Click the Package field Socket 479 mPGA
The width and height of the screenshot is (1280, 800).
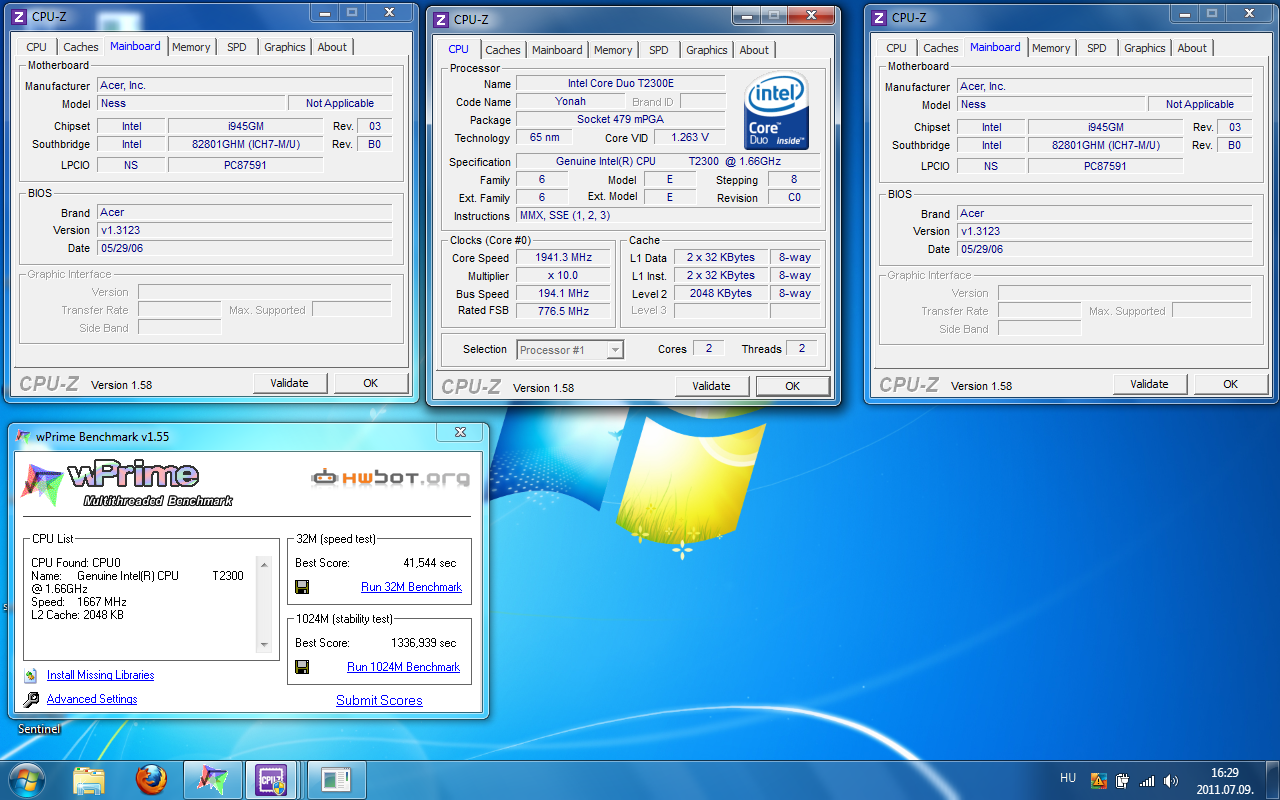[x=620, y=120]
